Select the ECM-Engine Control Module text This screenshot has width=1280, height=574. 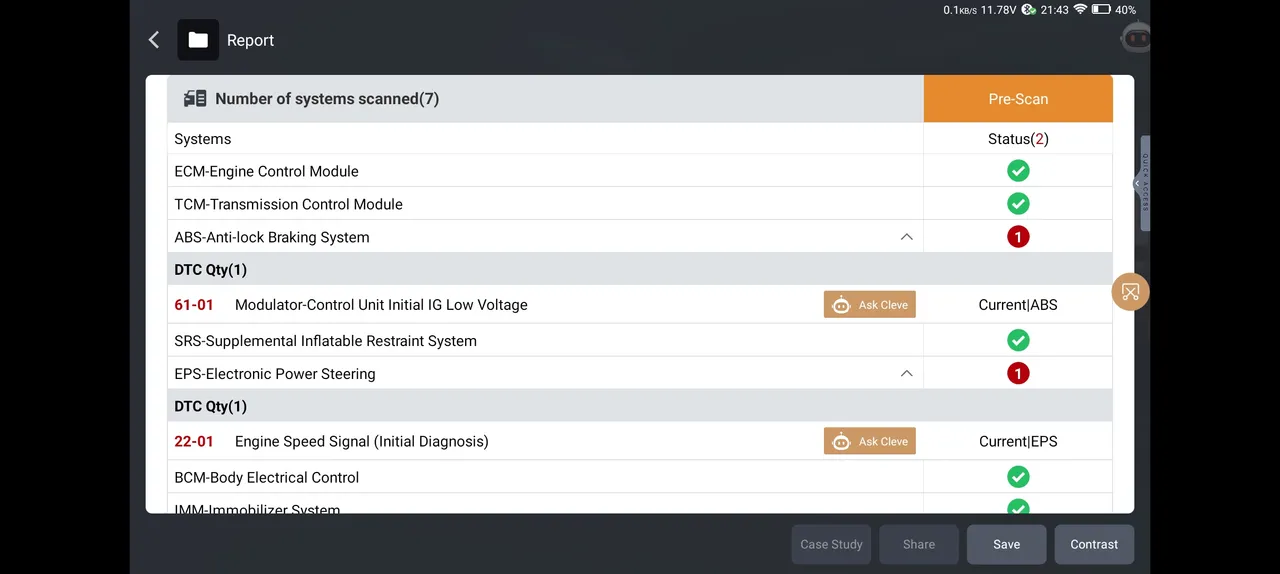(266, 171)
